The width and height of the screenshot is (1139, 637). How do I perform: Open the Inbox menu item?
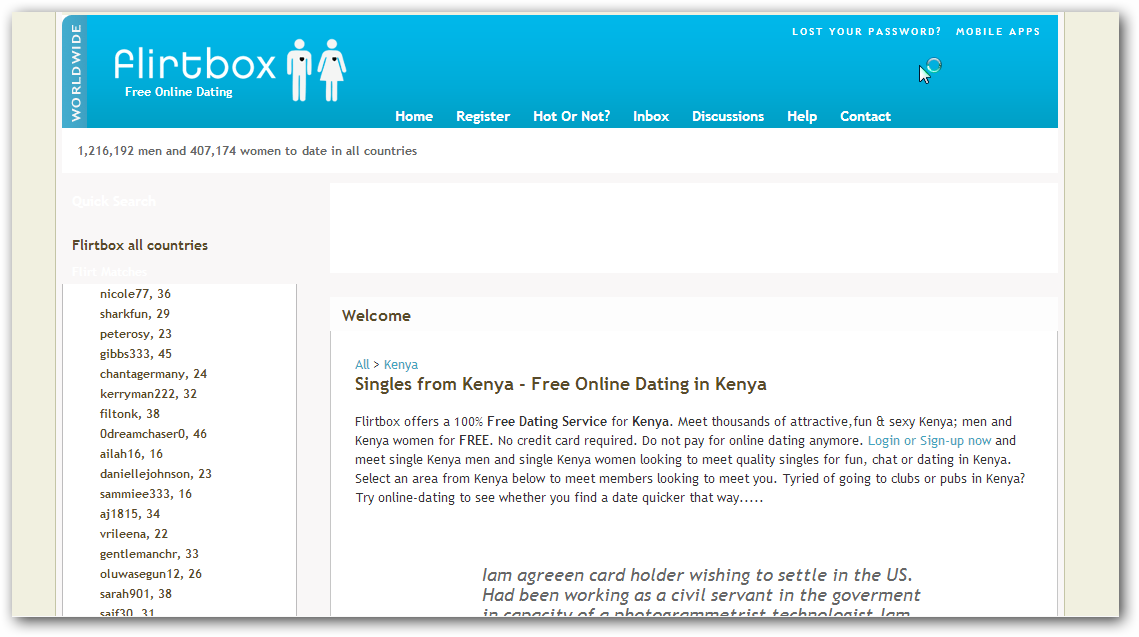click(651, 116)
